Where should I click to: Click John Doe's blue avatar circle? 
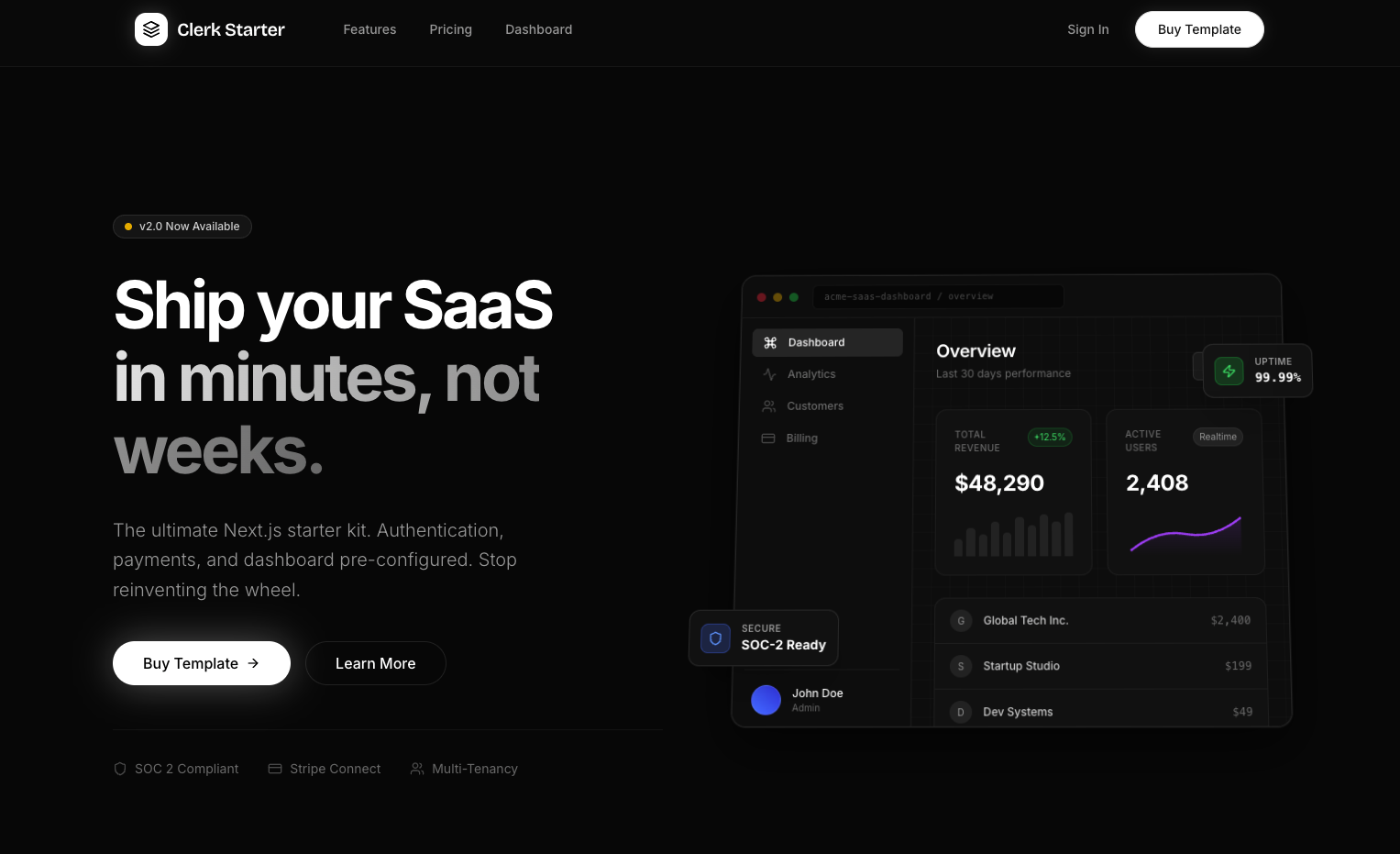pyautogui.click(x=766, y=700)
